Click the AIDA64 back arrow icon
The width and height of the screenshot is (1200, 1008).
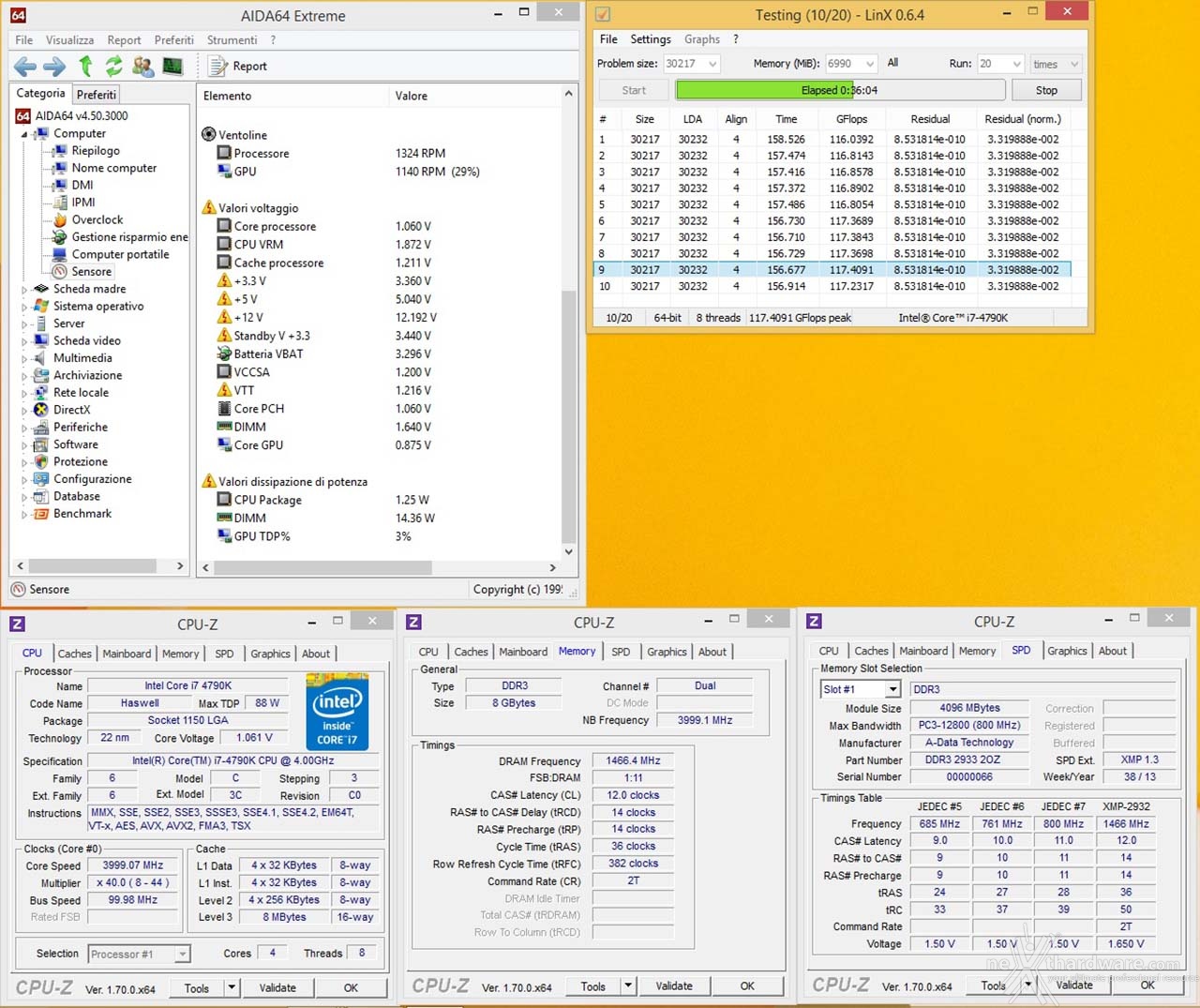pos(25,66)
